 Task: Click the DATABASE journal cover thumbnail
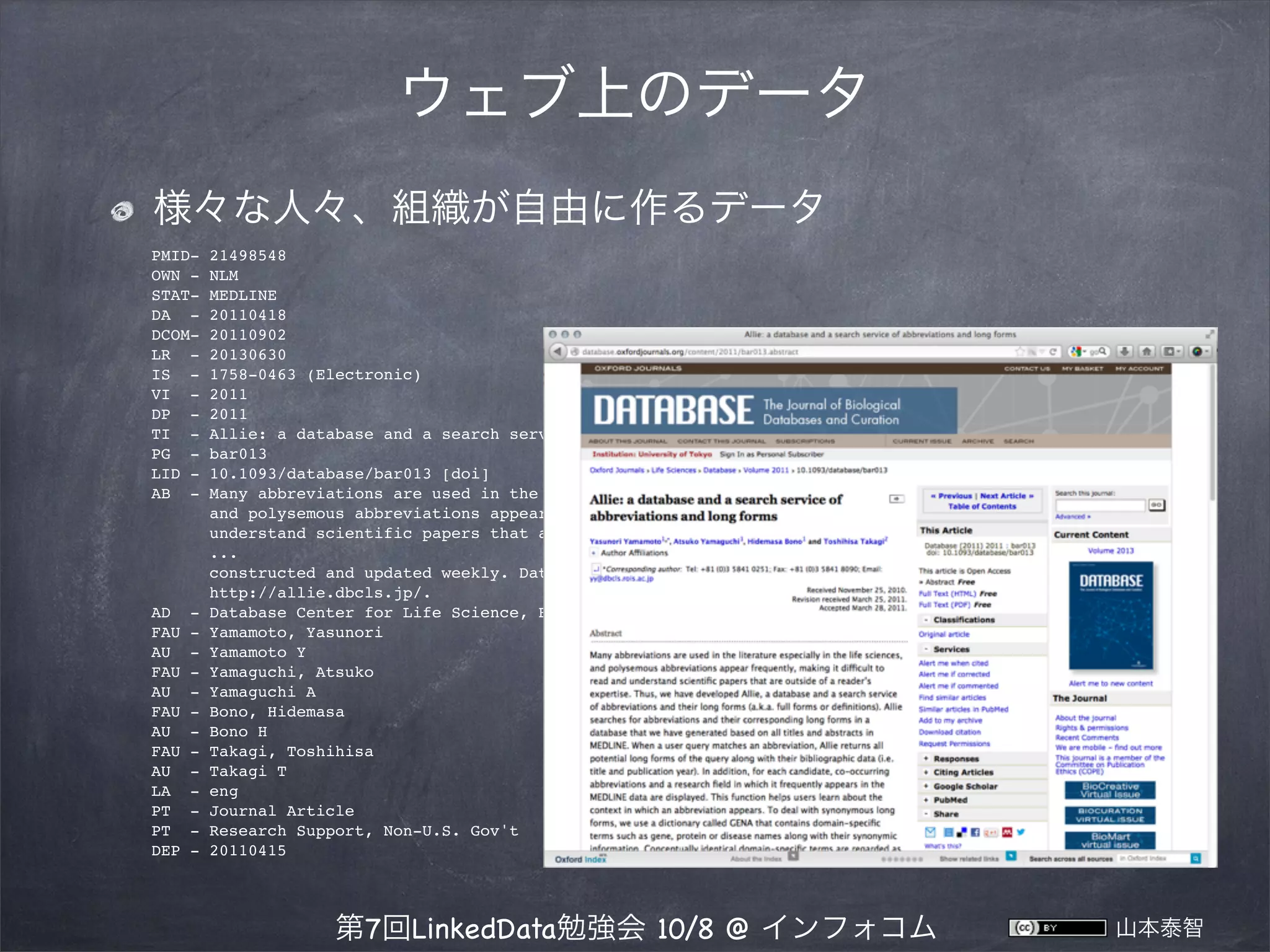pyautogui.click(x=1111, y=615)
